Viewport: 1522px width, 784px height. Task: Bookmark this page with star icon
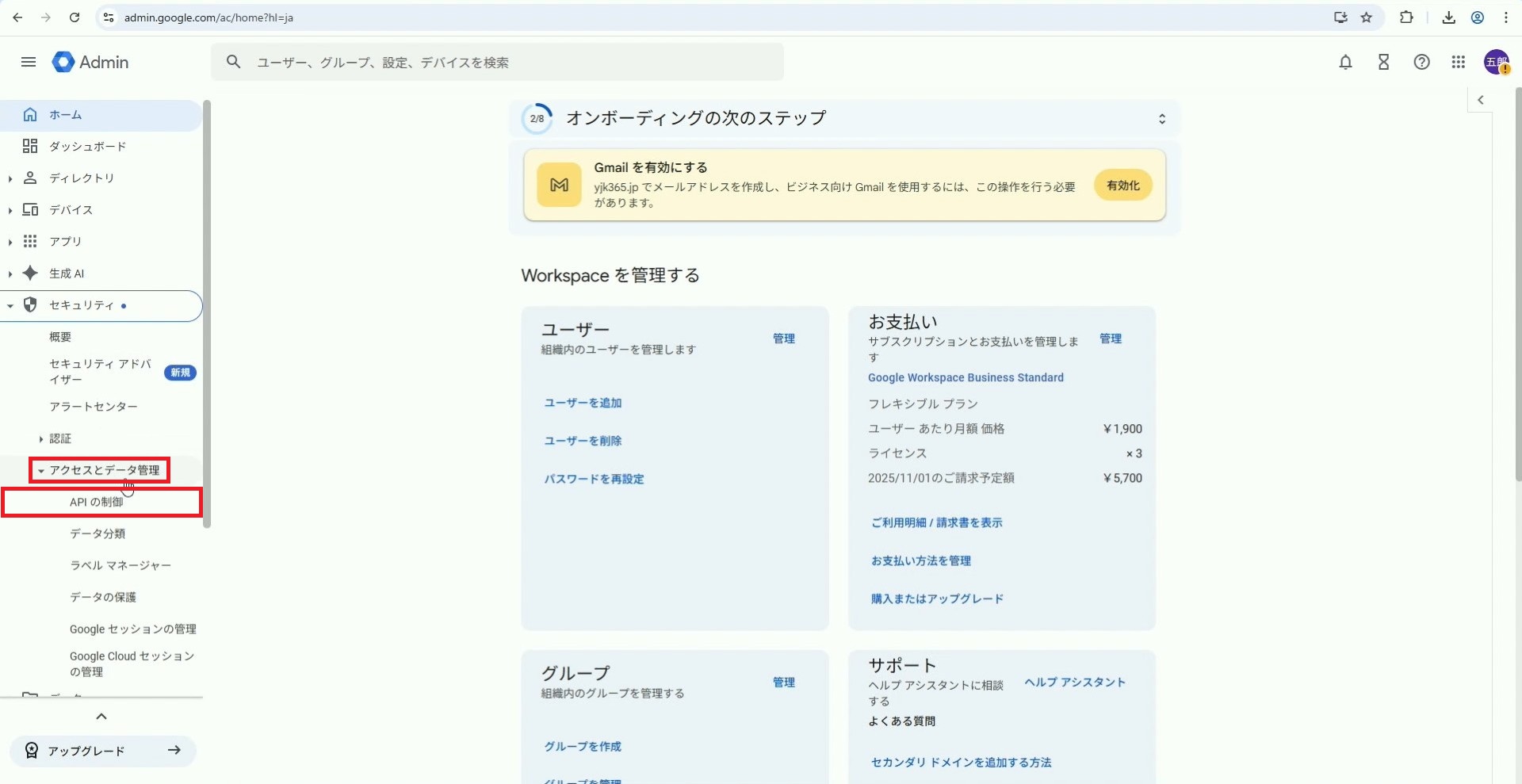(x=1367, y=17)
